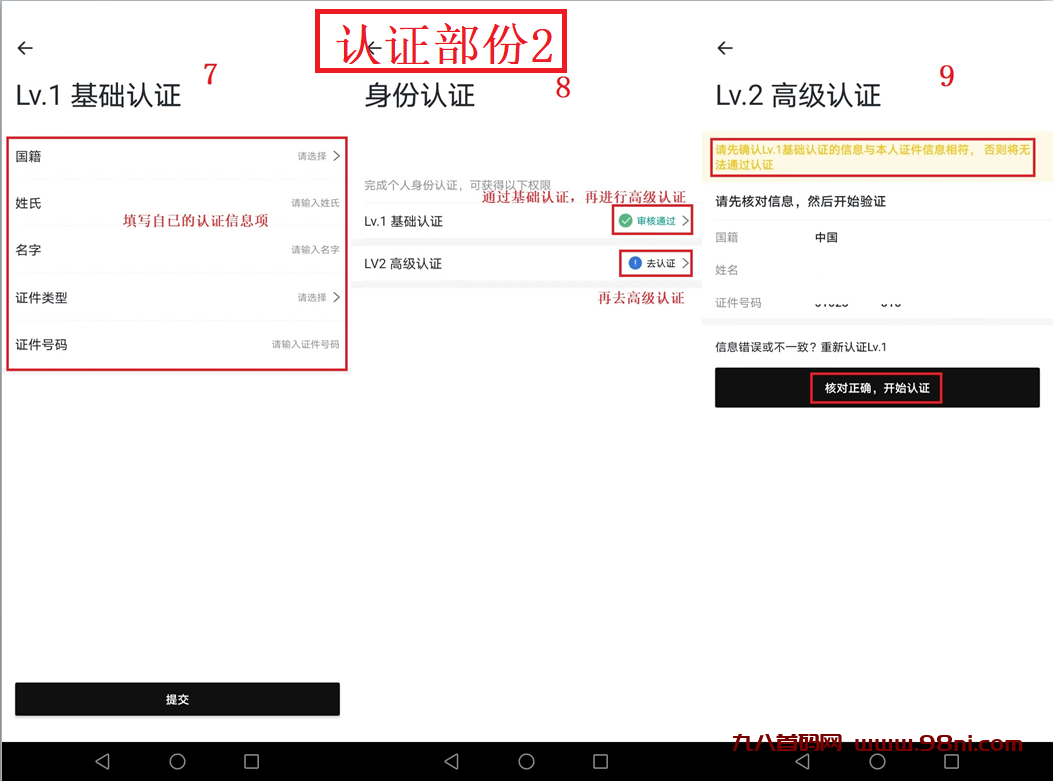
Task: Click the back arrow on Lv.2 高级认证 page
Action: (723, 47)
